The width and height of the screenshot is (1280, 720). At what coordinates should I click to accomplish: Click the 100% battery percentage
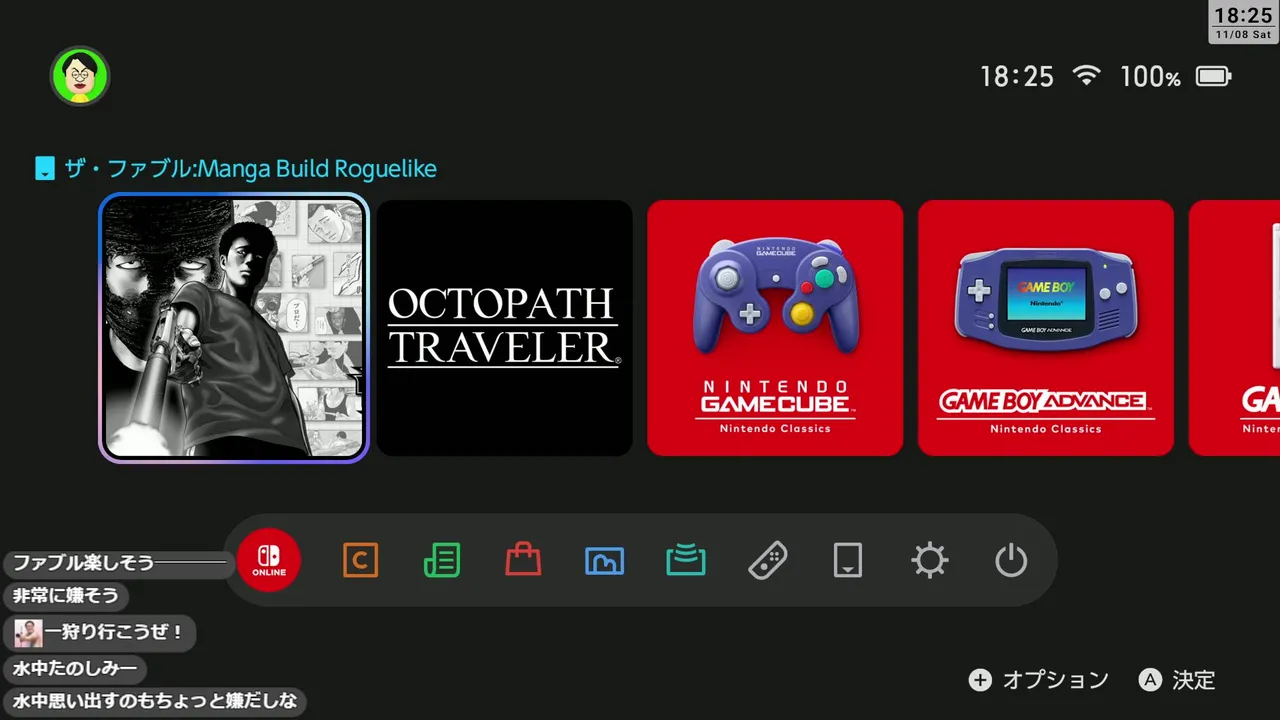point(1150,77)
